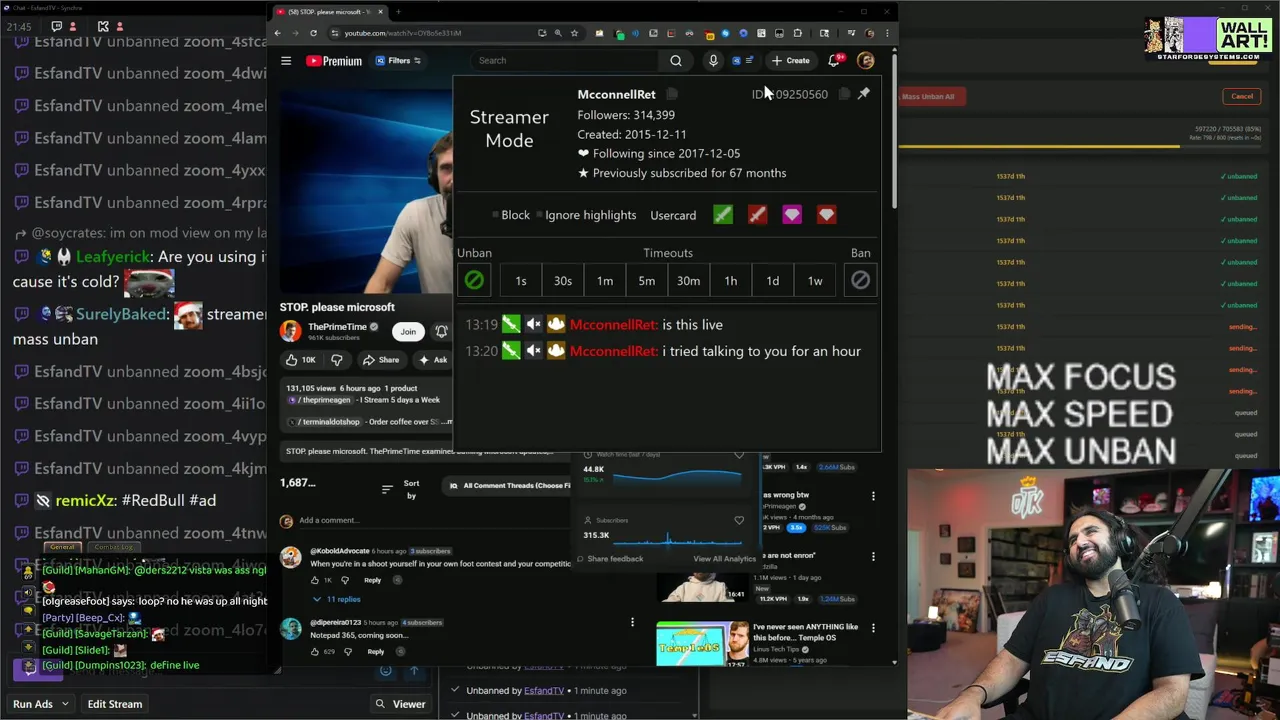
Task: Click the Ask button under the video
Action: point(434,360)
